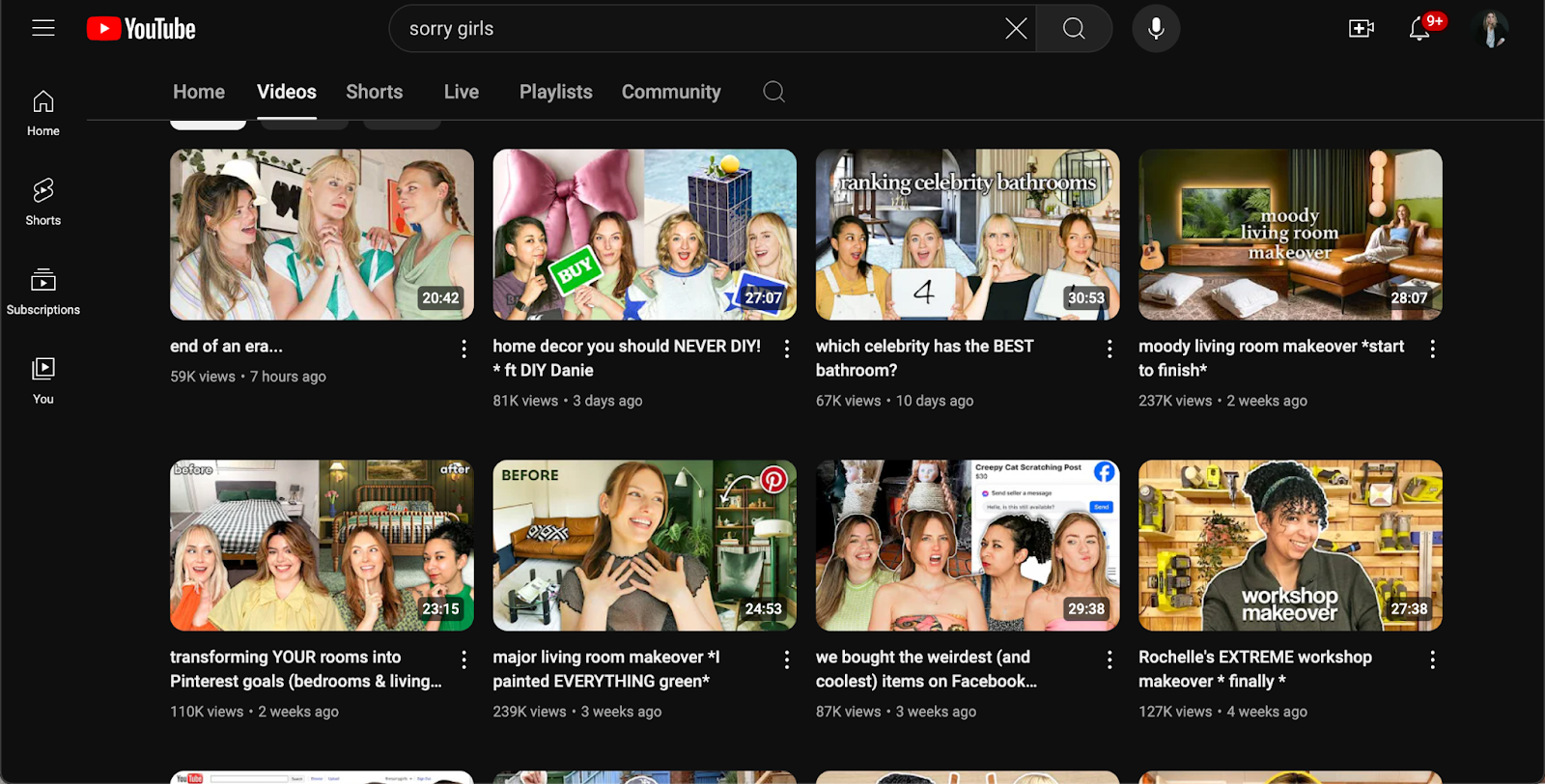Open You in the sidebar
This screenshot has width=1545, height=784.
43,381
